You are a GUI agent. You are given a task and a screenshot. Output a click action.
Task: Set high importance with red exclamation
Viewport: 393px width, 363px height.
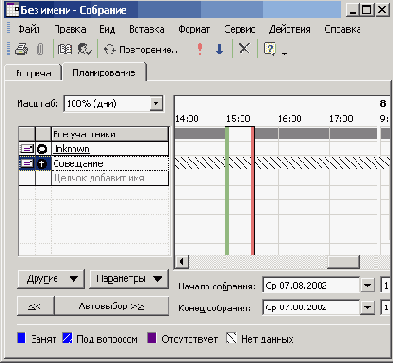pyautogui.click(x=200, y=49)
